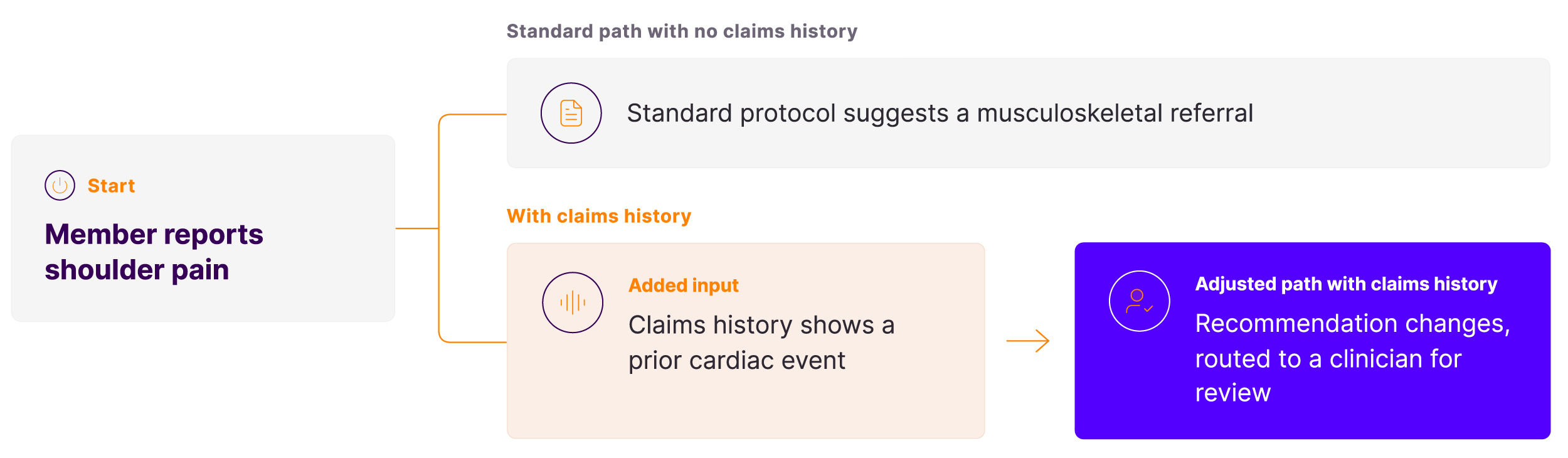Click the document icon in standard protocol card
Screen dimensions: 1568x458
click(x=571, y=113)
